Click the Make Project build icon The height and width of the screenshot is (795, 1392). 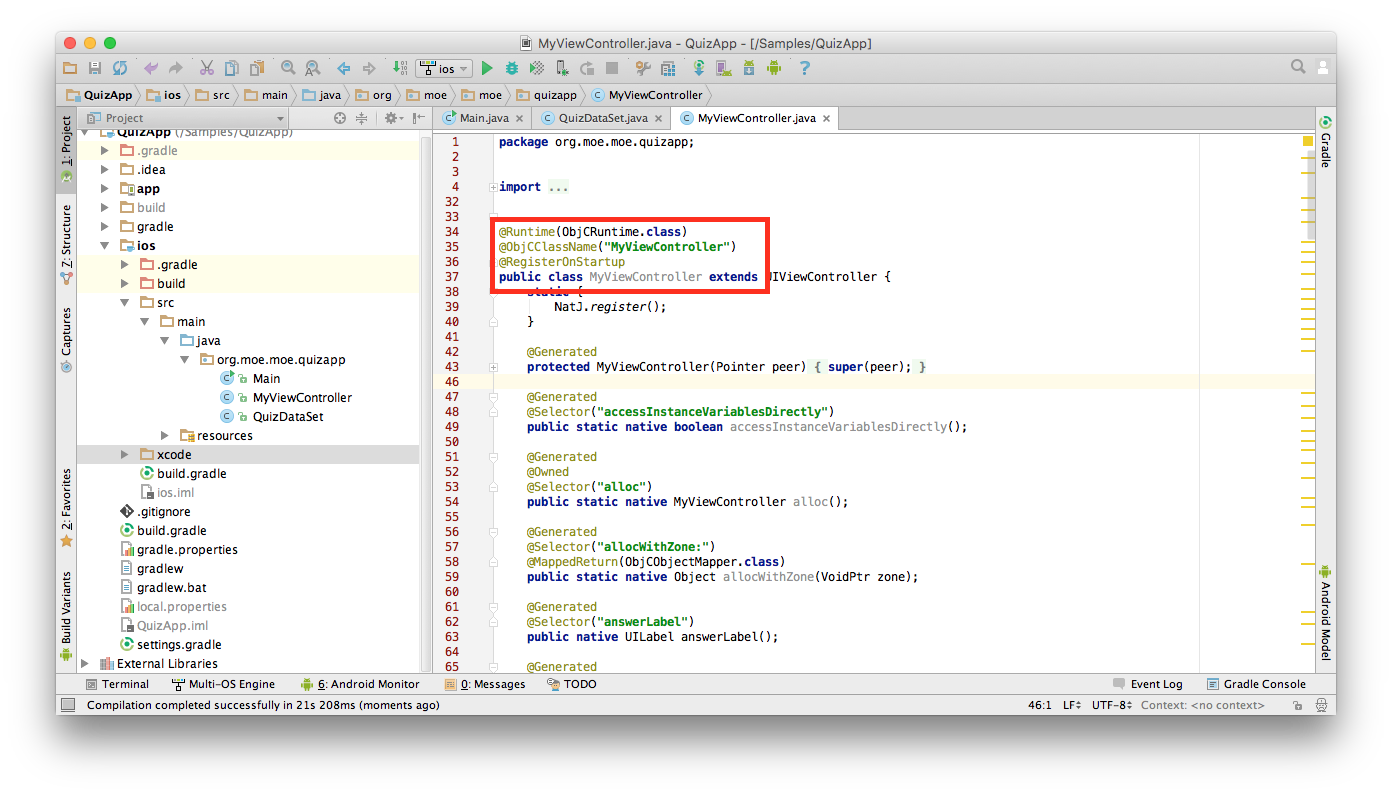(400, 68)
